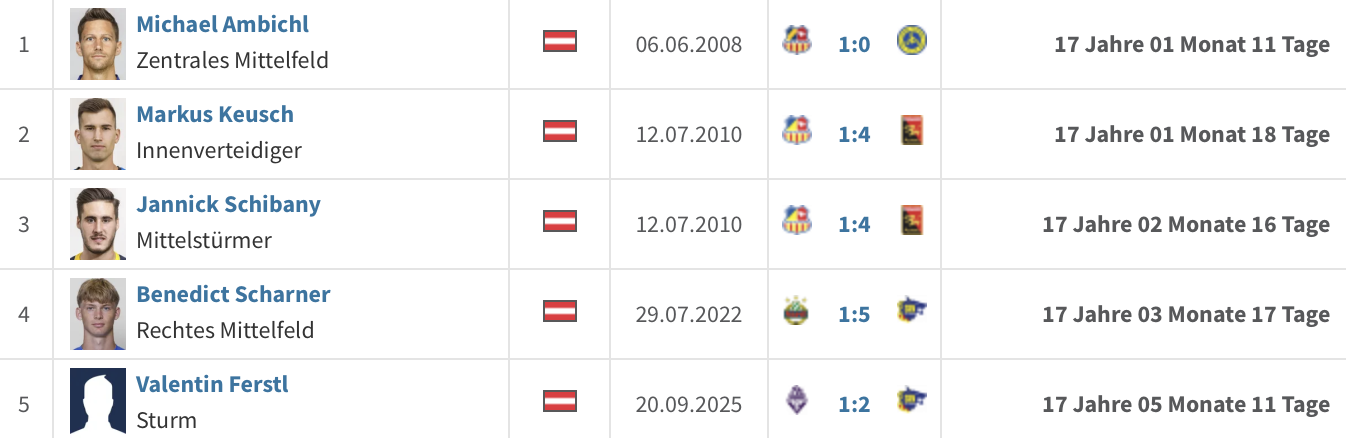The image size is (1346, 438).
Task: Click home club crest in Valentin Ferstl's row
Action: [x=797, y=402]
